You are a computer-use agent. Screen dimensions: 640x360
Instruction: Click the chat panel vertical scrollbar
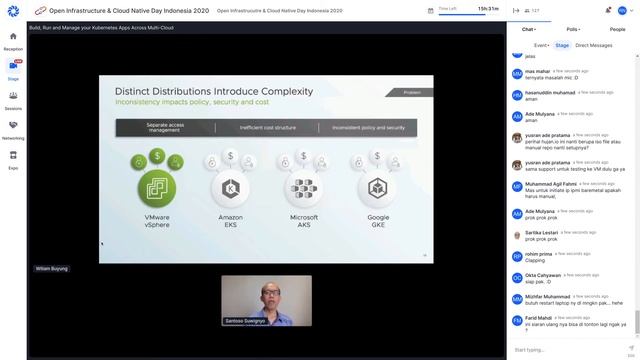[x=637, y=322]
